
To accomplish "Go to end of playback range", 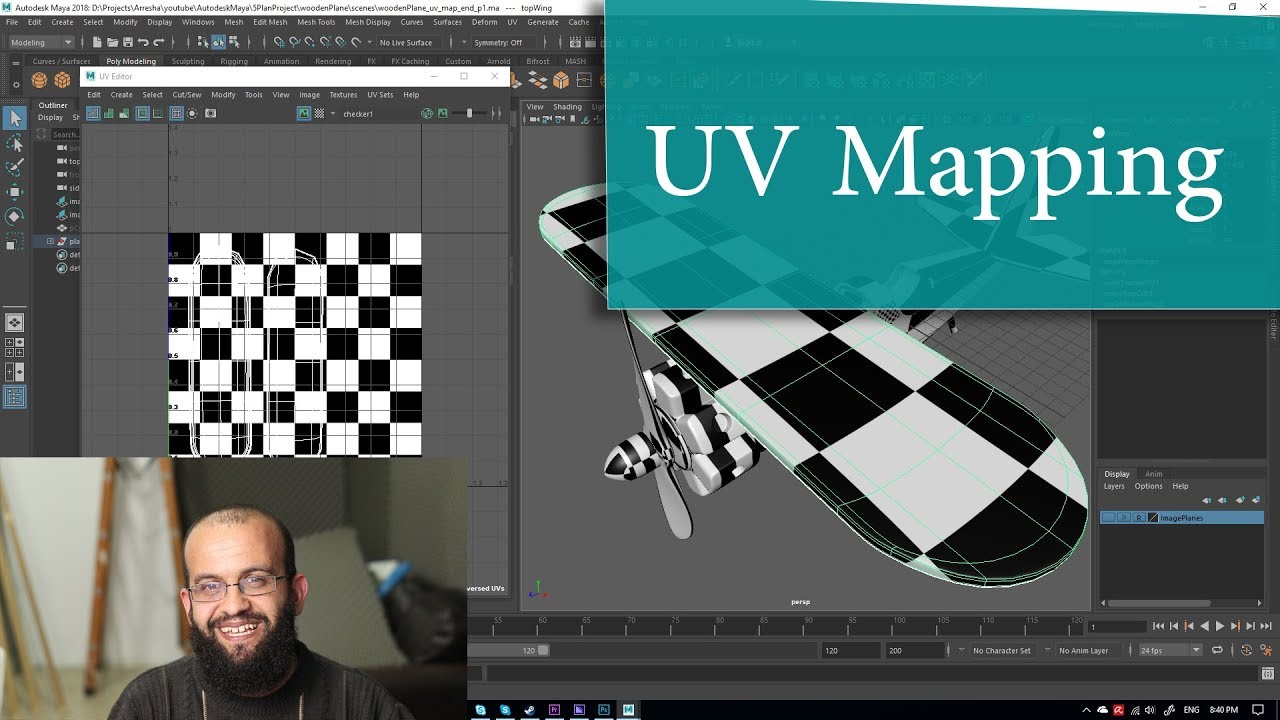I will point(1266,626).
